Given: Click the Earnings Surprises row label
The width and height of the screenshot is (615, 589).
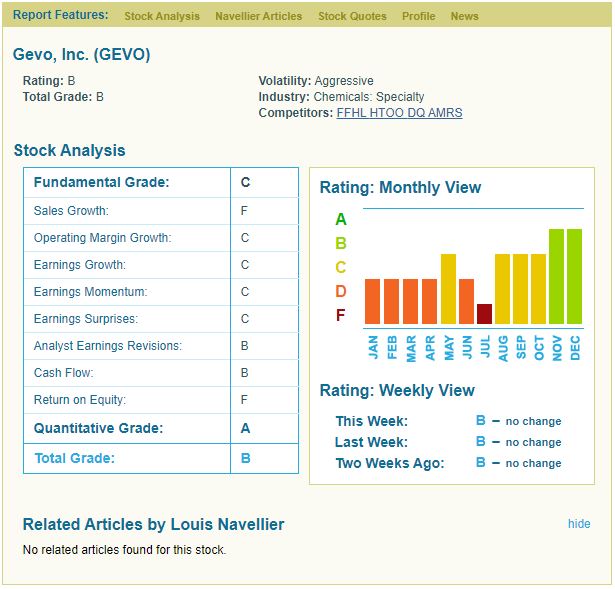Looking at the screenshot, I should click(x=86, y=319).
